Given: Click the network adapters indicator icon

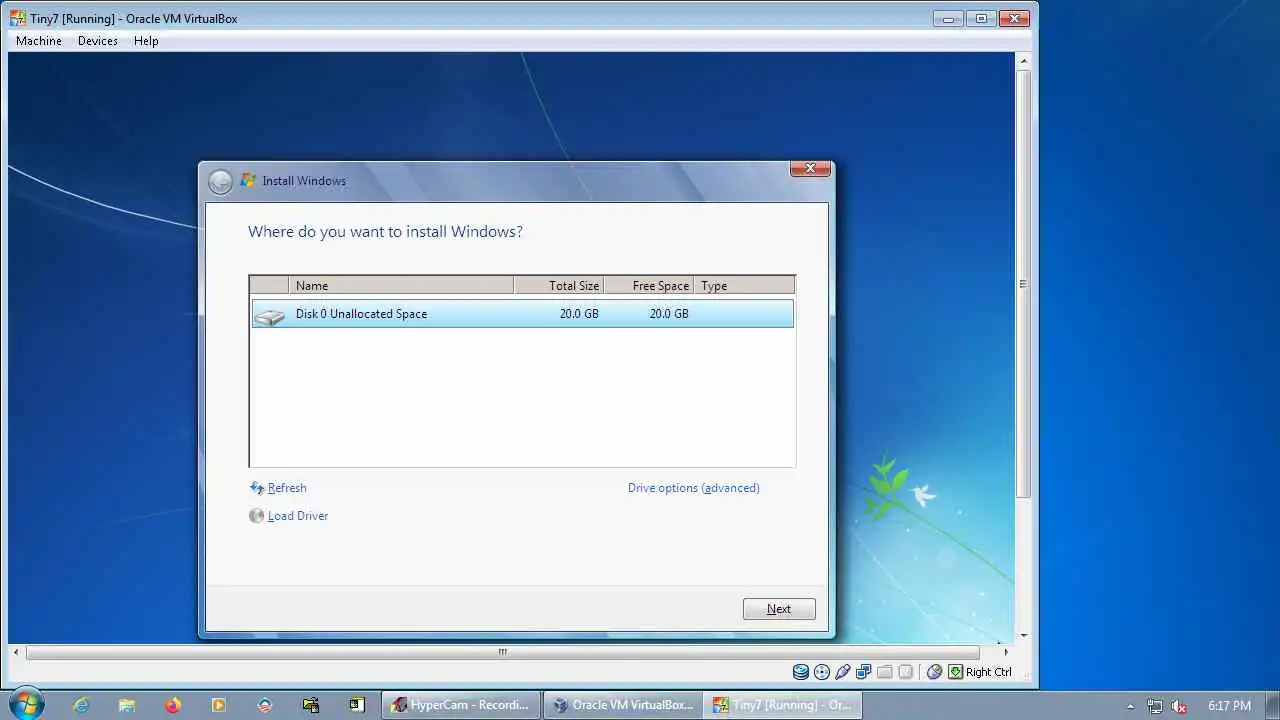Looking at the screenshot, I should click(863, 672).
